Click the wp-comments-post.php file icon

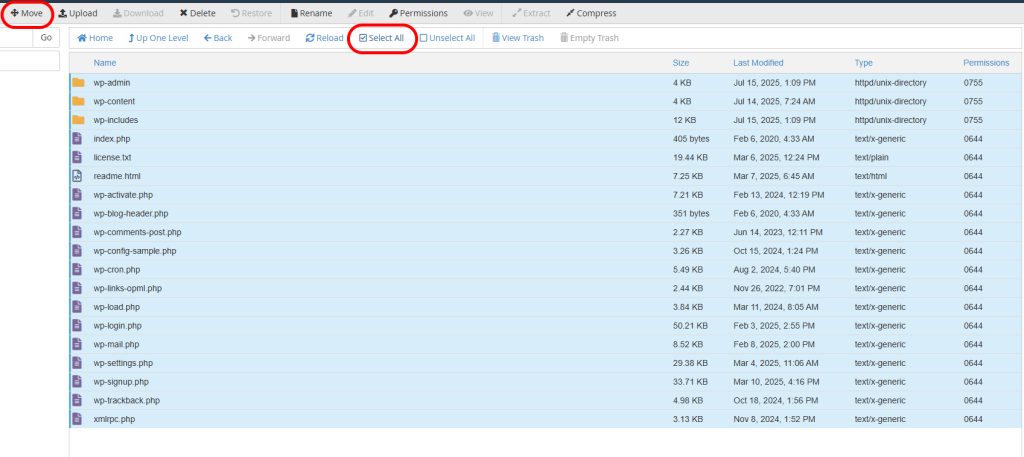tap(77, 232)
